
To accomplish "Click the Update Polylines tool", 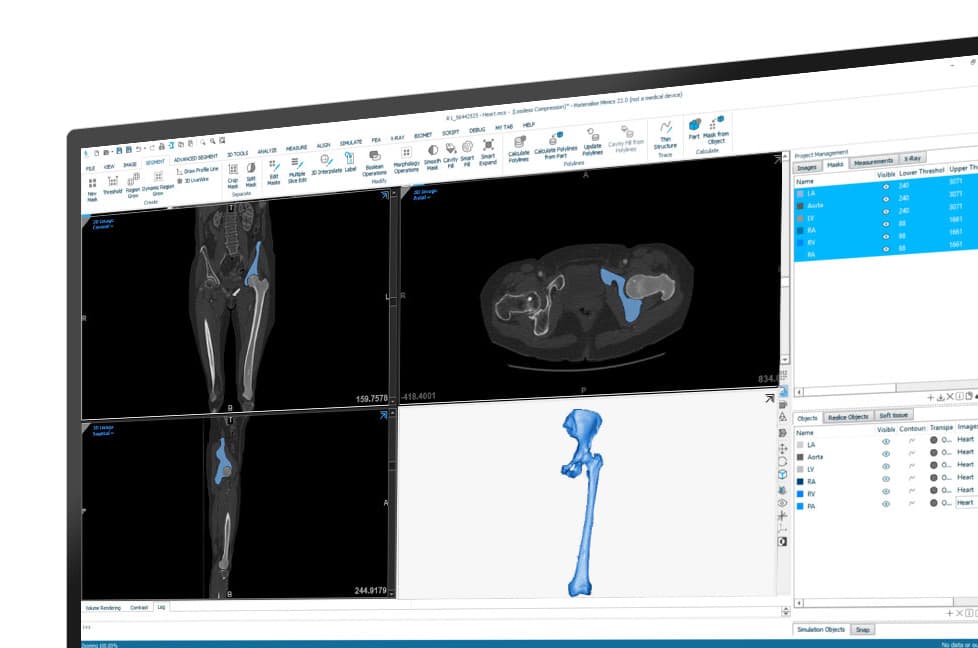I will point(592,142).
